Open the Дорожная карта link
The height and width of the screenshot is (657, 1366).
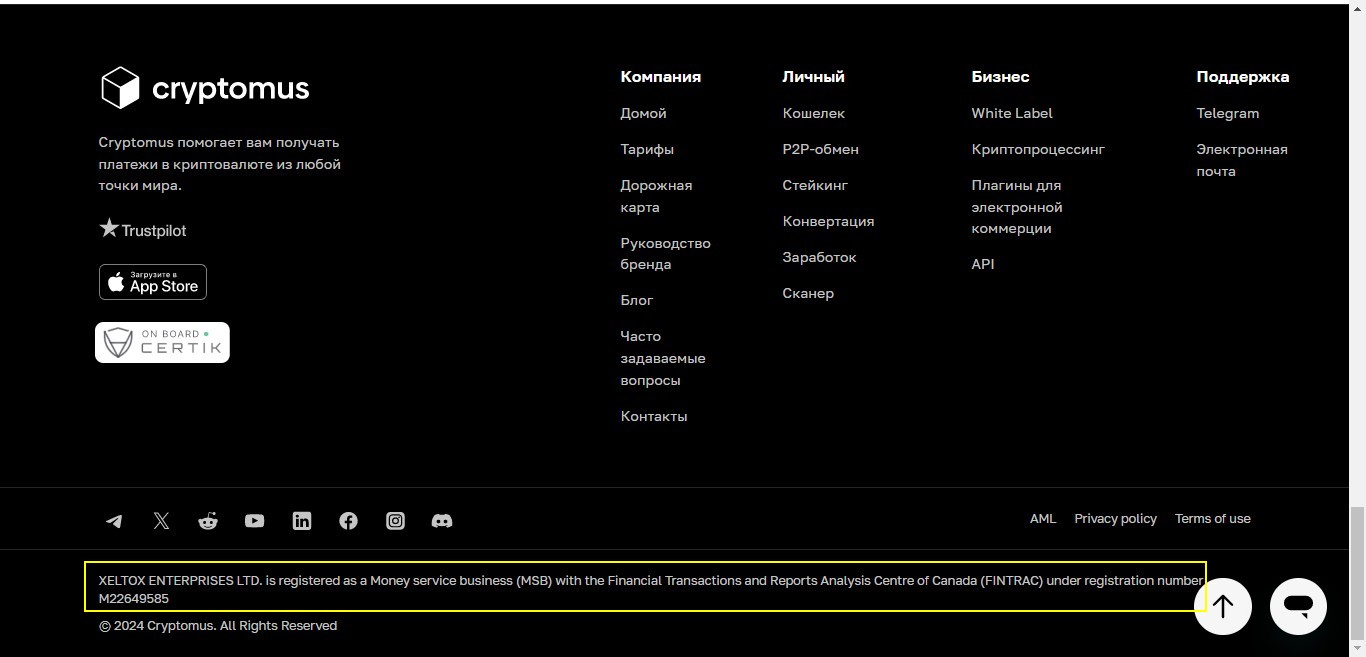click(656, 196)
